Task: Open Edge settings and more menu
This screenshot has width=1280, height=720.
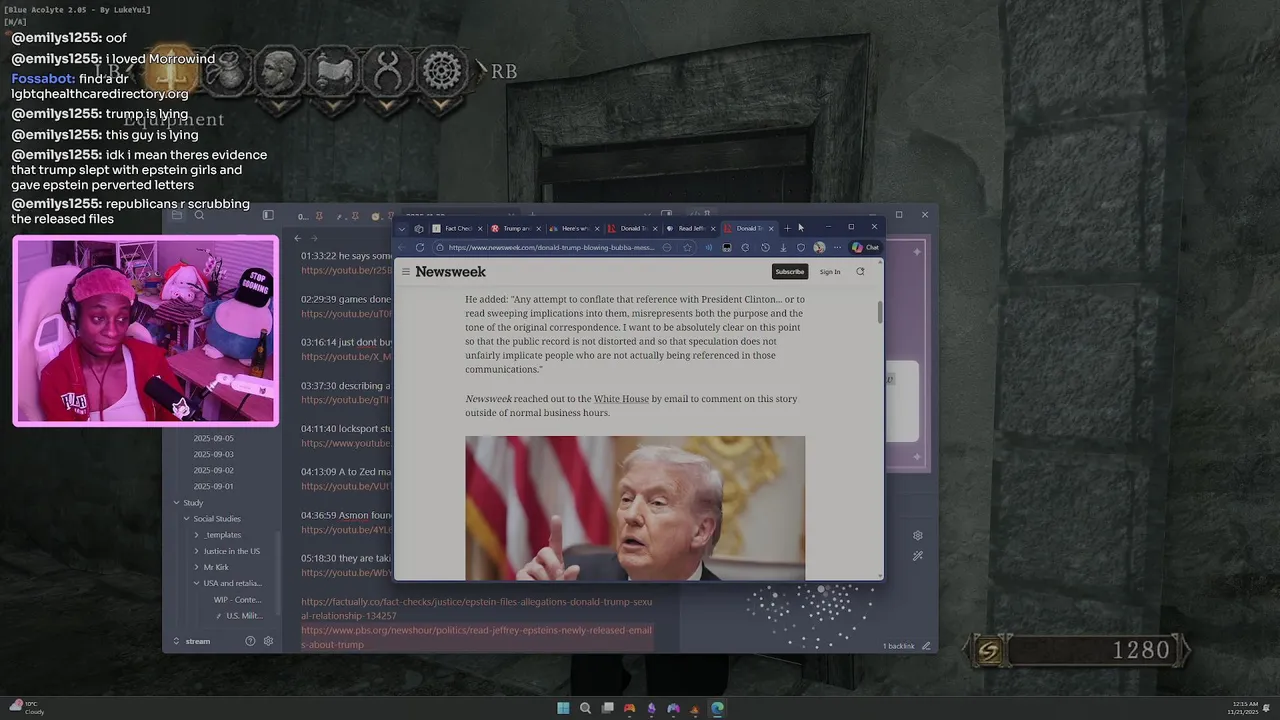Action: [x=837, y=247]
